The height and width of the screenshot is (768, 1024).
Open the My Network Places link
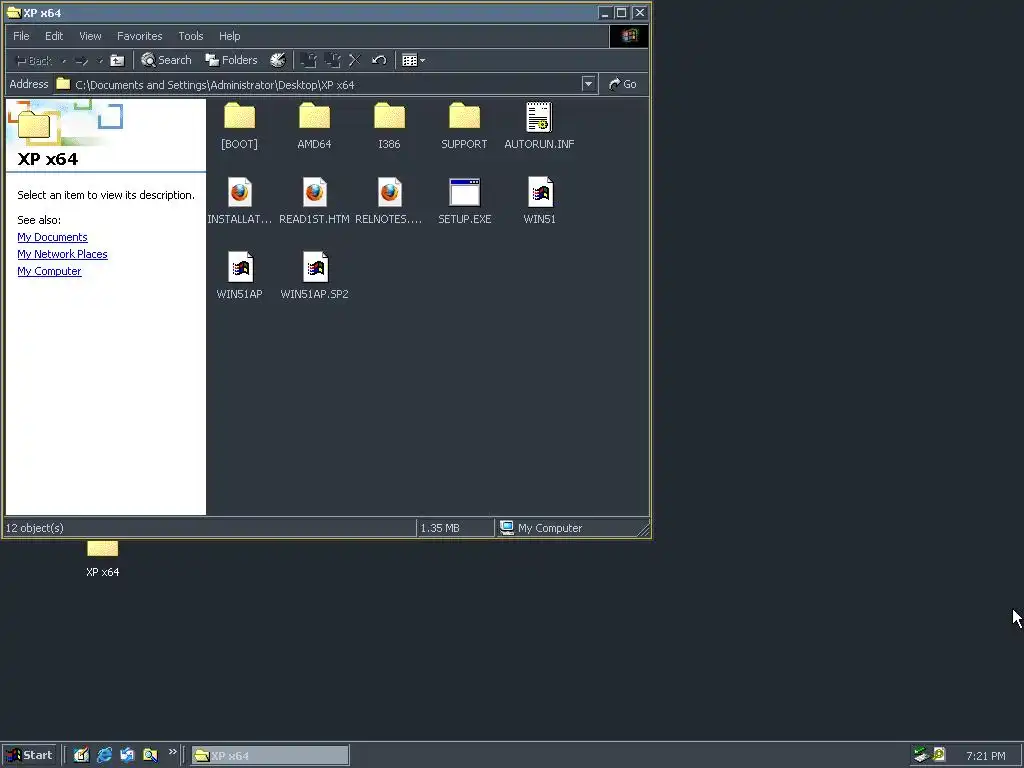click(62, 254)
